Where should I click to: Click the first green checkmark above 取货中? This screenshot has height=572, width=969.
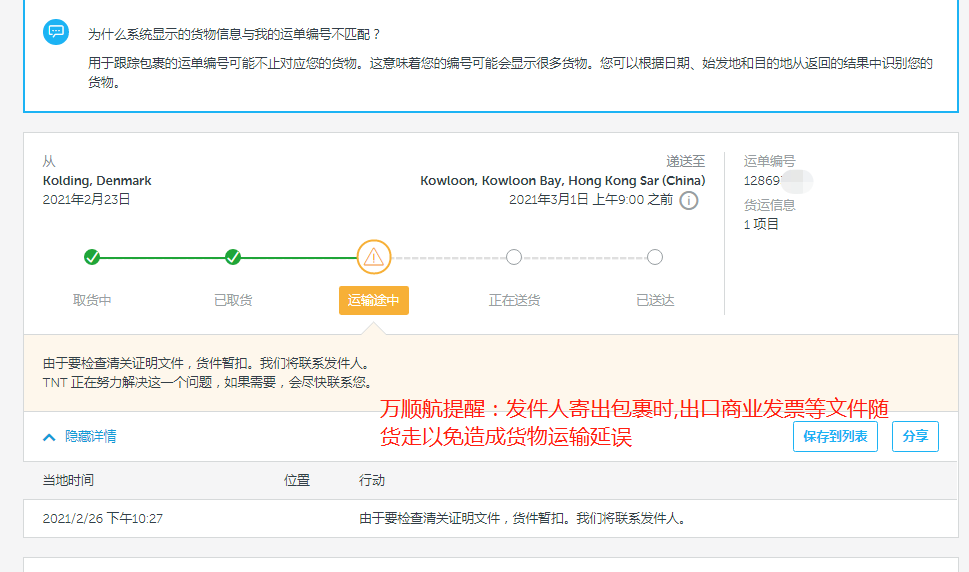click(92, 257)
